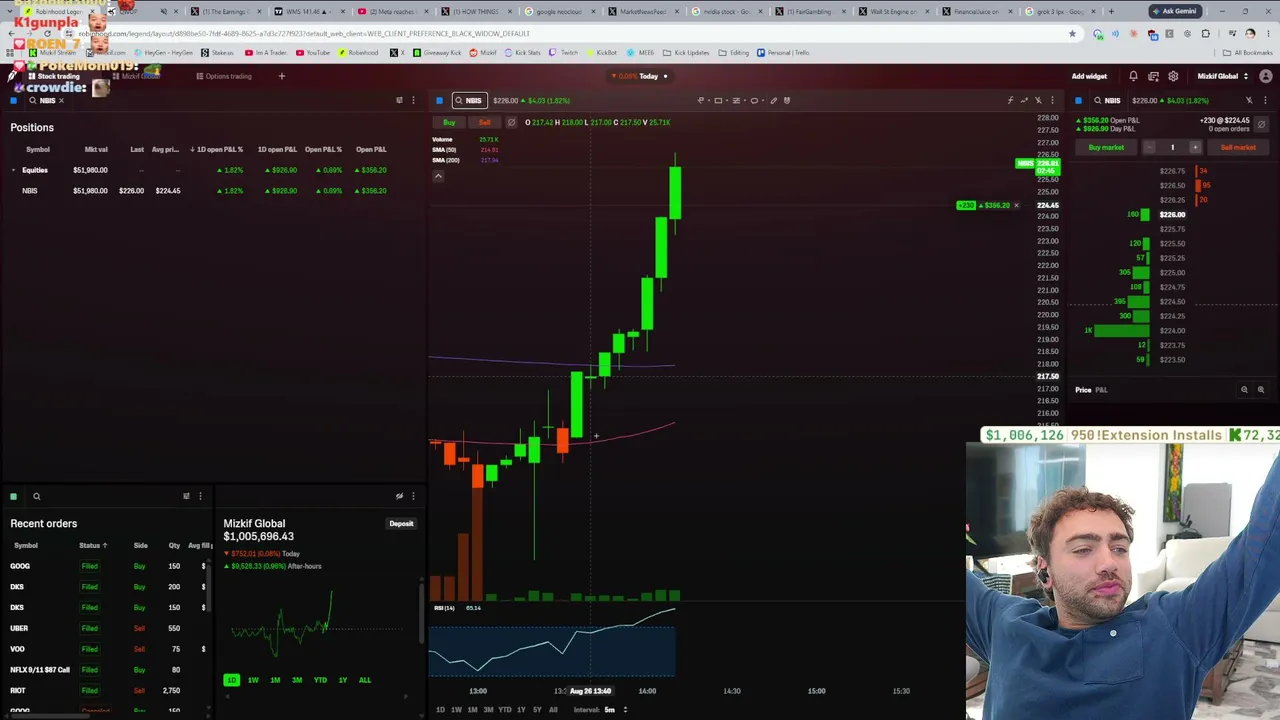Viewport: 1280px width, 720px height.
Task: Toggle the blue link-group square on Positions
Action: (13, 100)
